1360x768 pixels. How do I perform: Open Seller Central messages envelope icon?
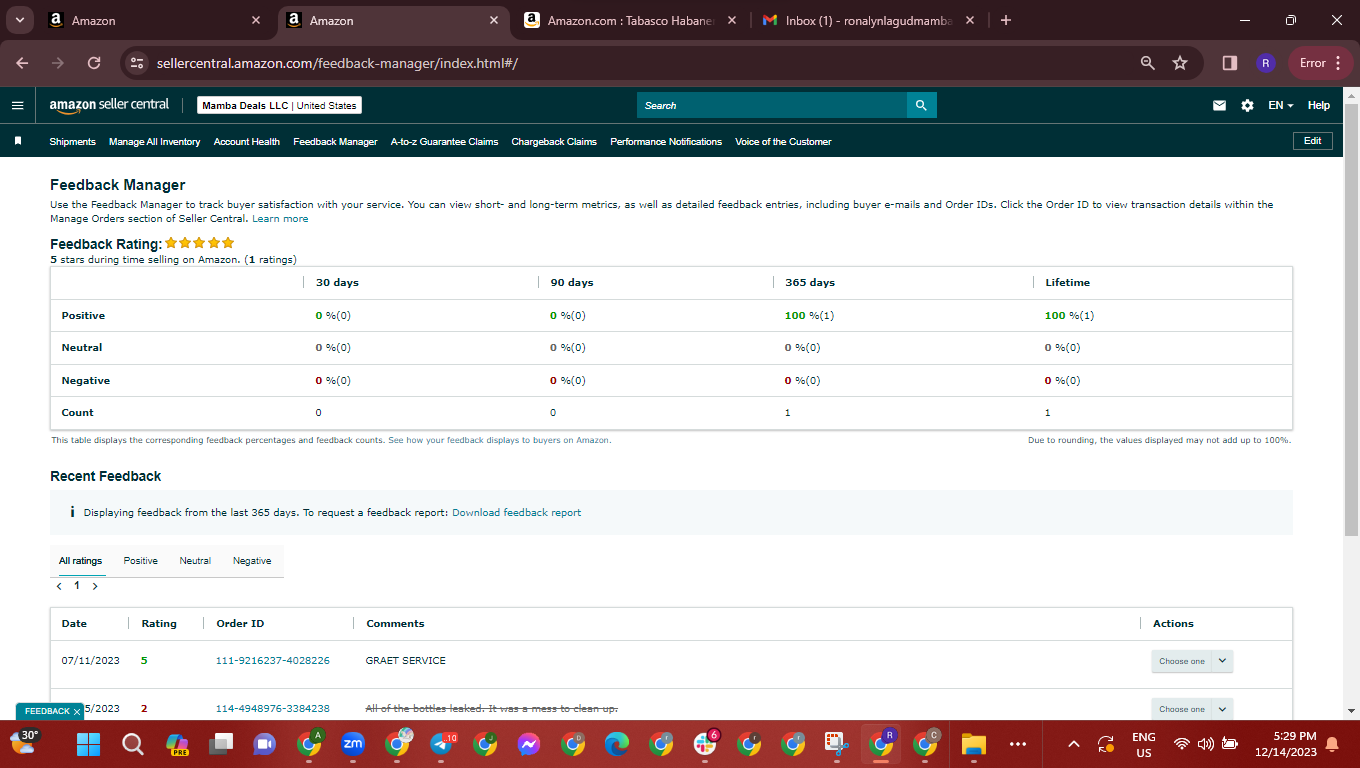pos(1219,105)
